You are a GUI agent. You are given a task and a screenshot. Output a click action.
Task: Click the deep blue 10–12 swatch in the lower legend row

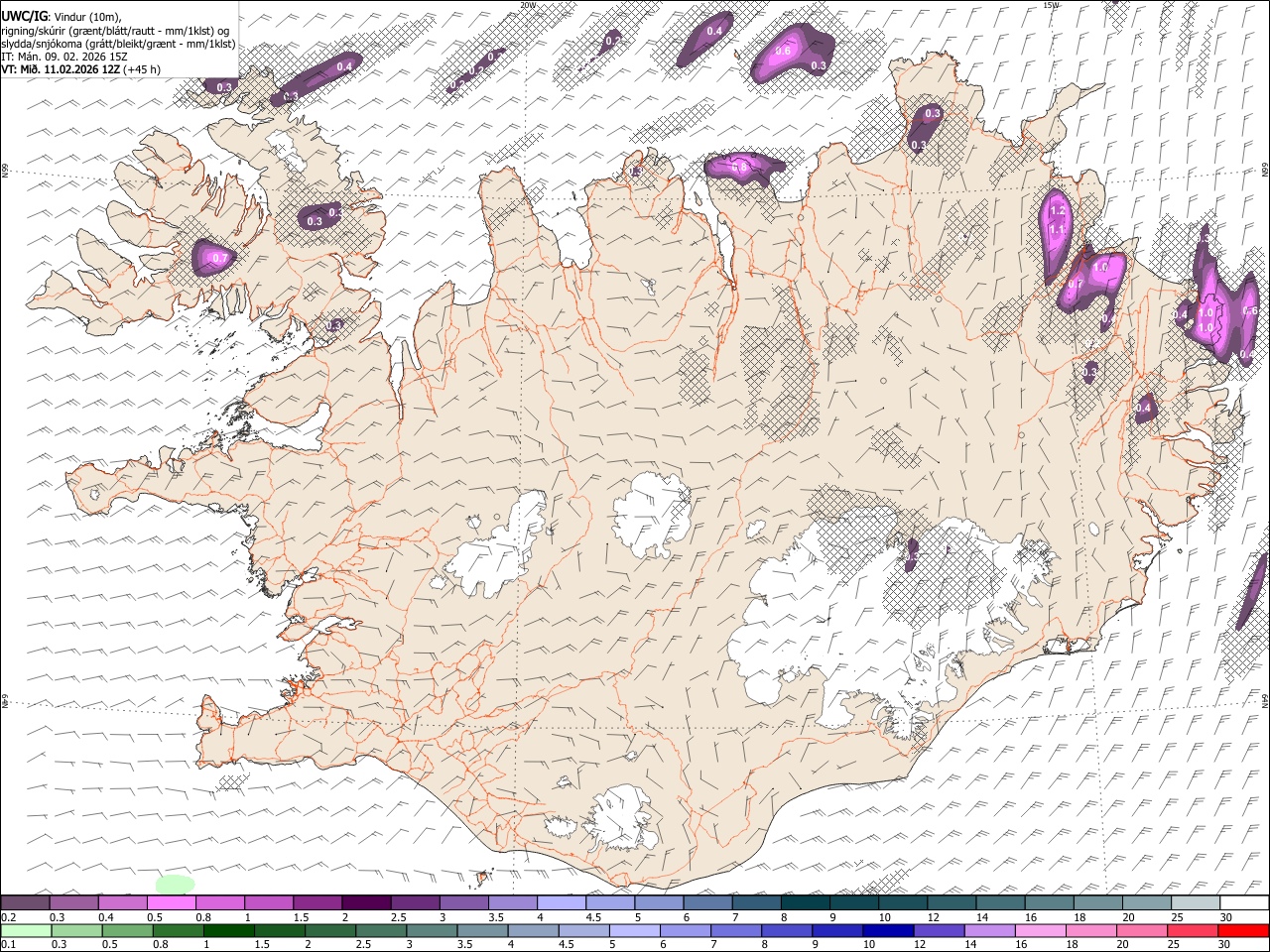[x=886, y=930]
